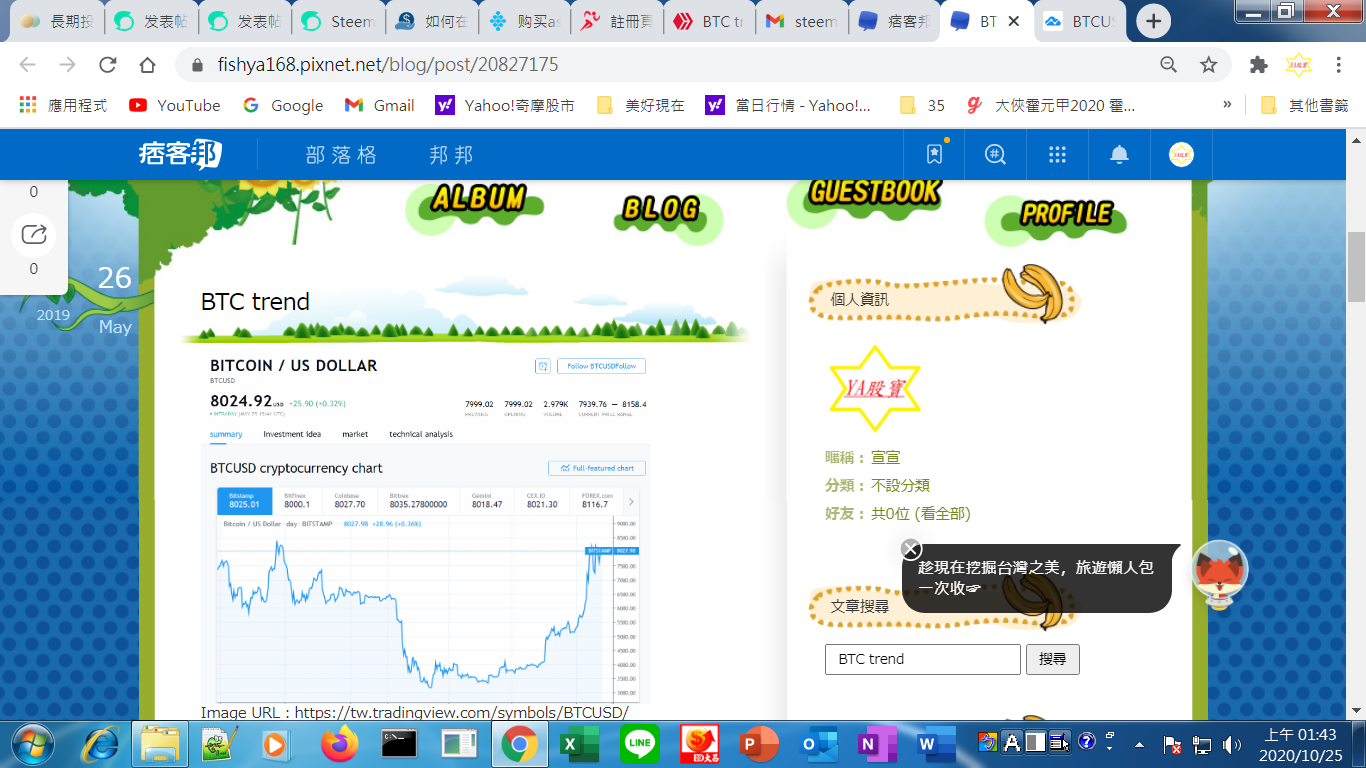The image size is (1366, 768).
Task: Switch to the 如何在 browser tab
Action: pyautogui.click(x=429, y=21)
